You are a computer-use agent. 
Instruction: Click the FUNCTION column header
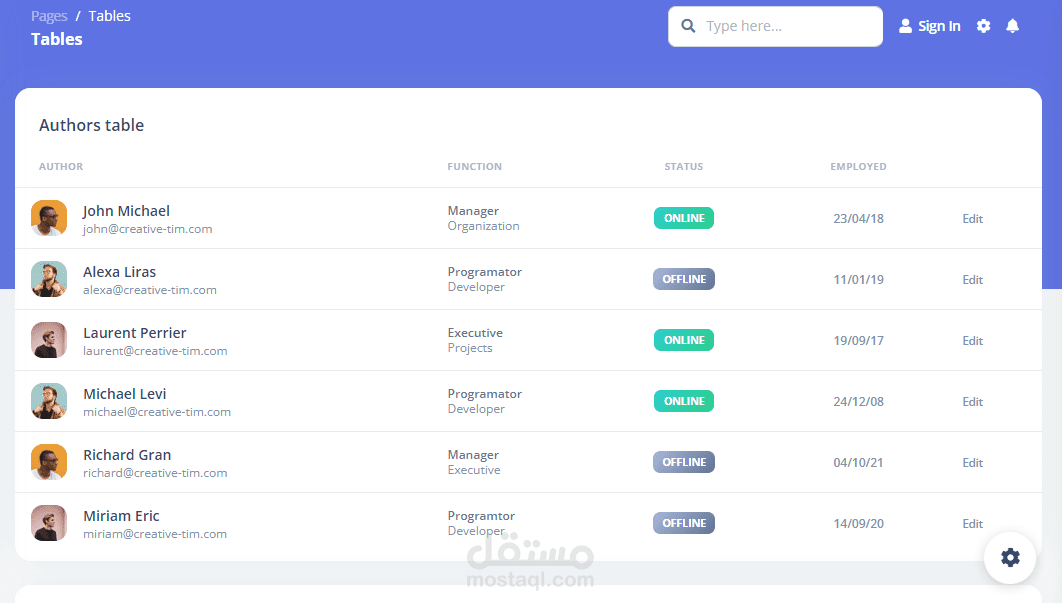pos(475,167)
